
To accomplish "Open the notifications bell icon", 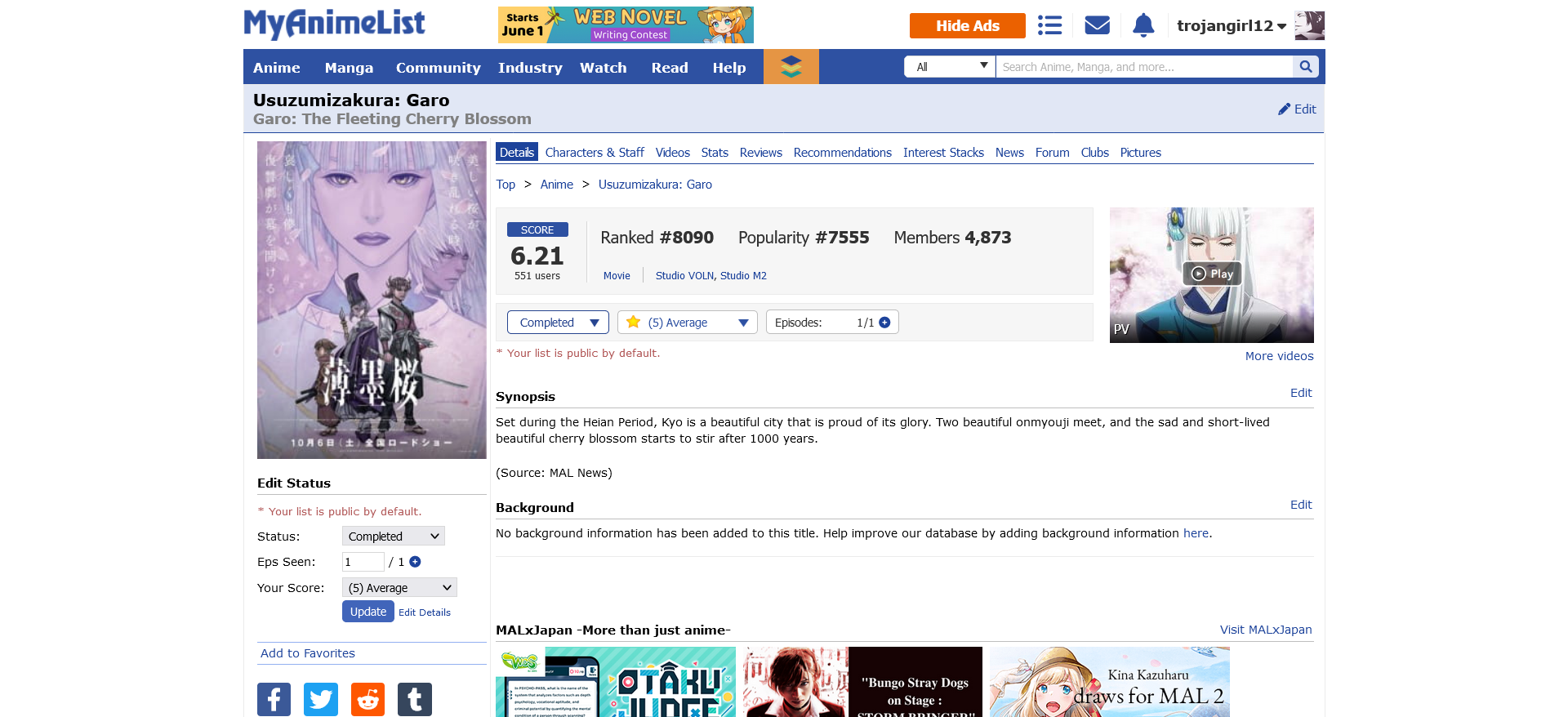I will (1143, 25).
